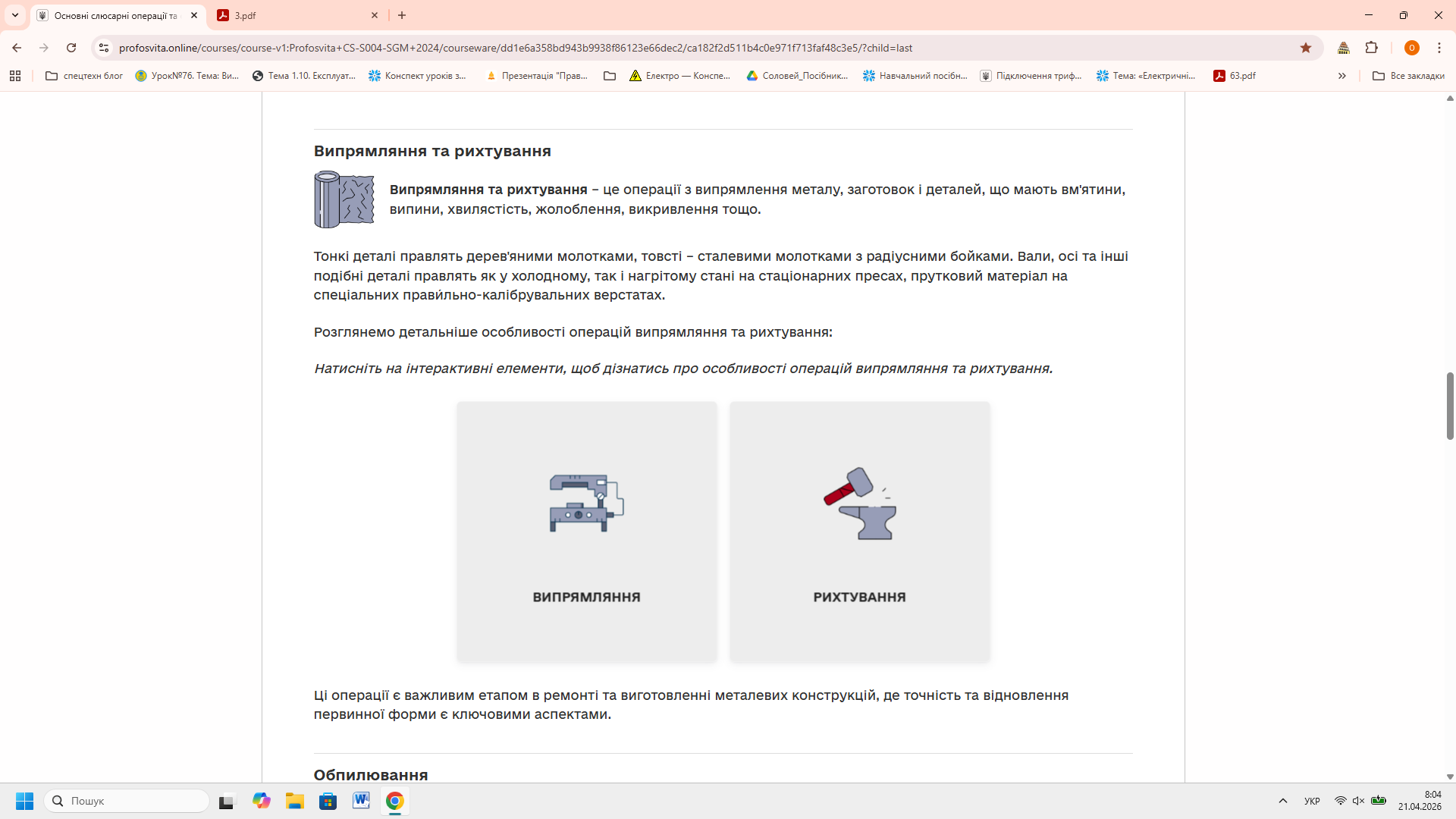Select the Основні слюсарні операції tab
This screenshot has height=819, width=1456.
pyautogui.click(x=114, y=15)
